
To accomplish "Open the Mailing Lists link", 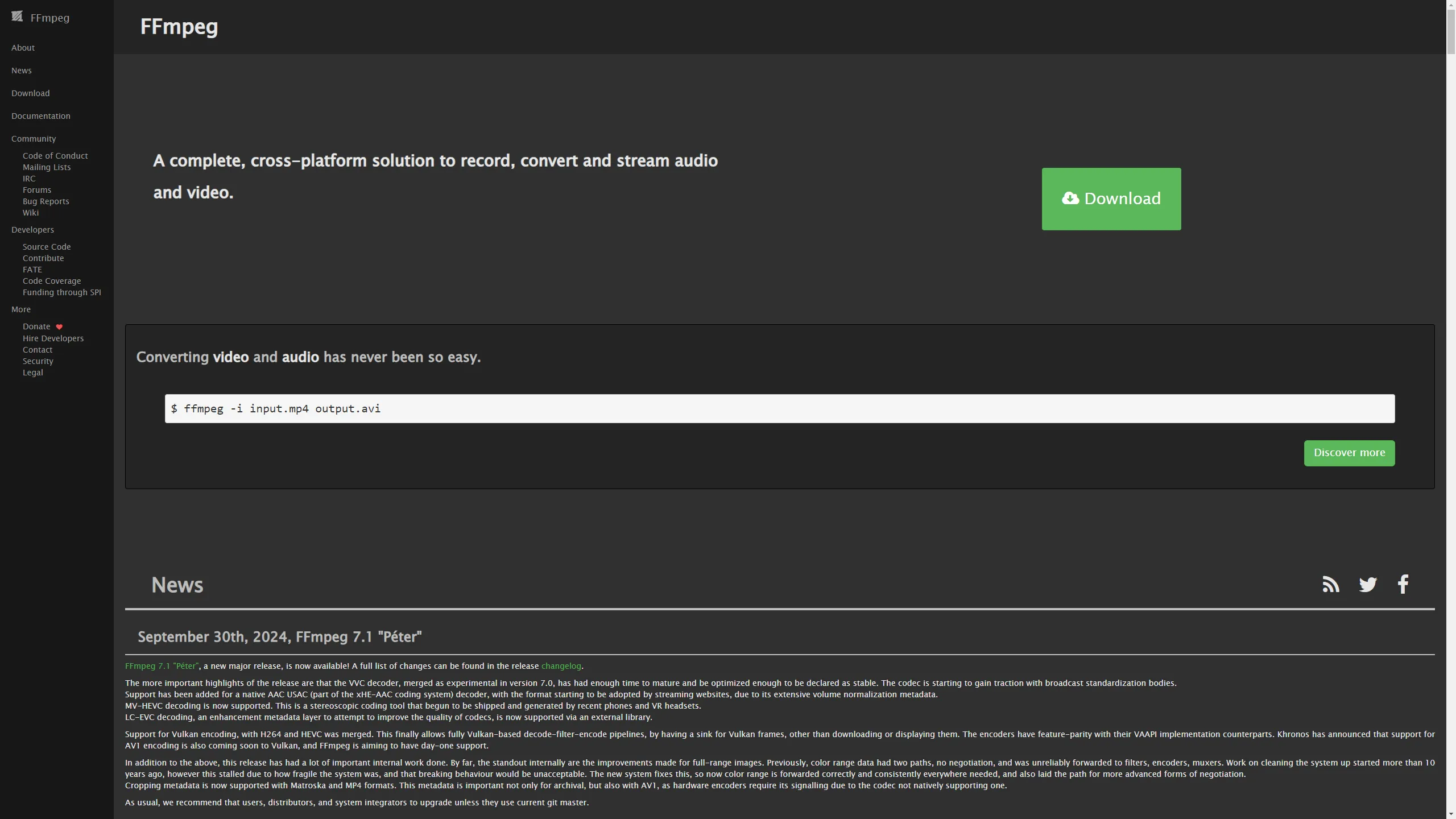I will point(47,167).
